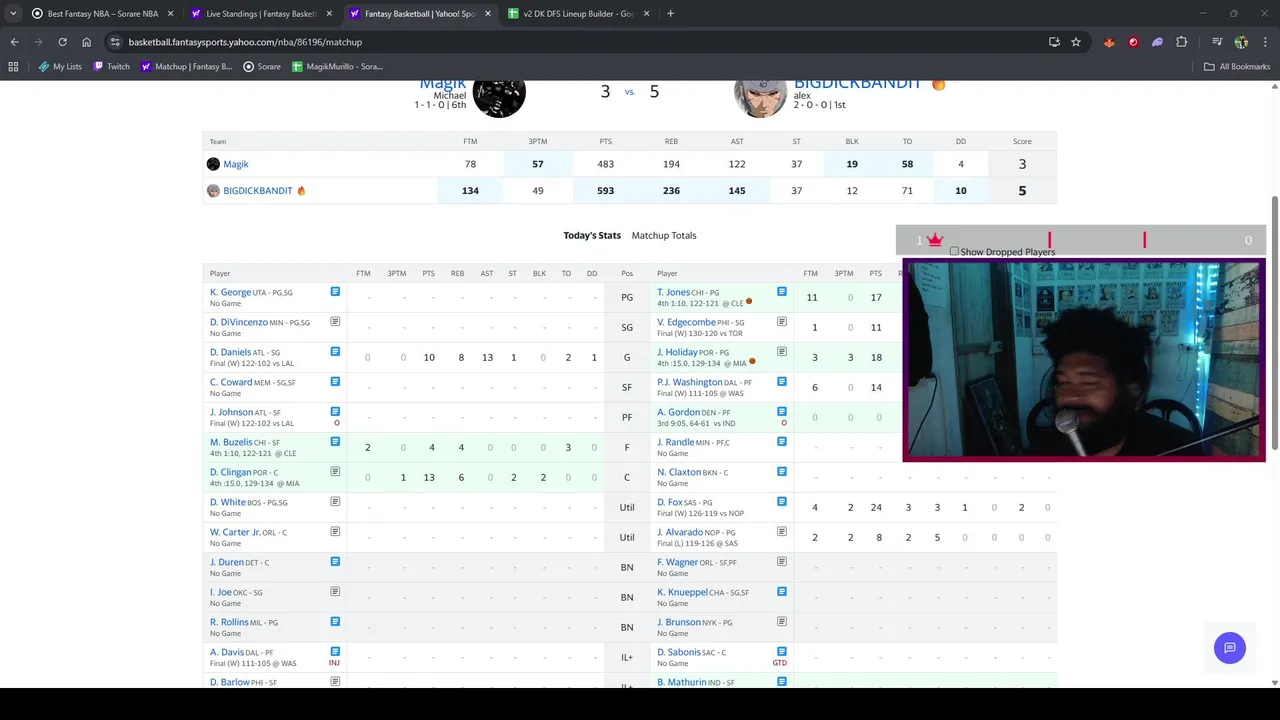Open player notes icon for C. Coward
This screenshot has width=1280, height=720.
pos(335,382)
